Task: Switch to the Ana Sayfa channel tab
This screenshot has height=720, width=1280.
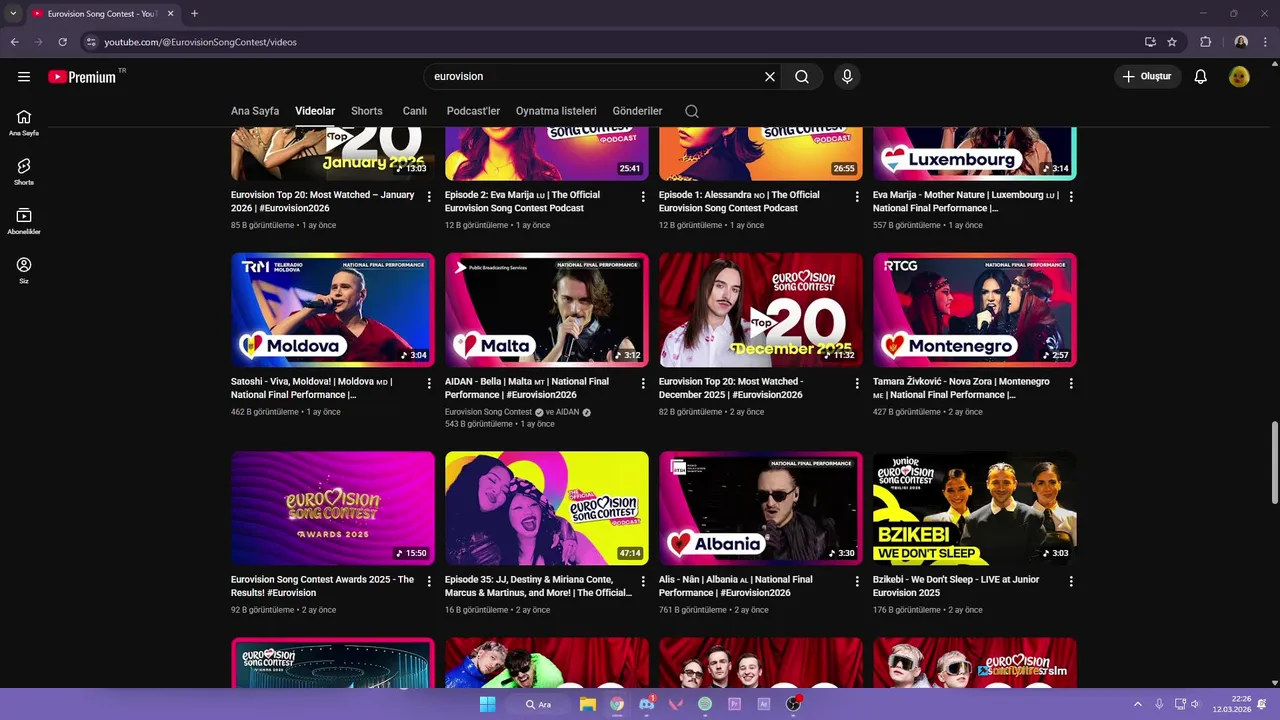Action: 255,111
